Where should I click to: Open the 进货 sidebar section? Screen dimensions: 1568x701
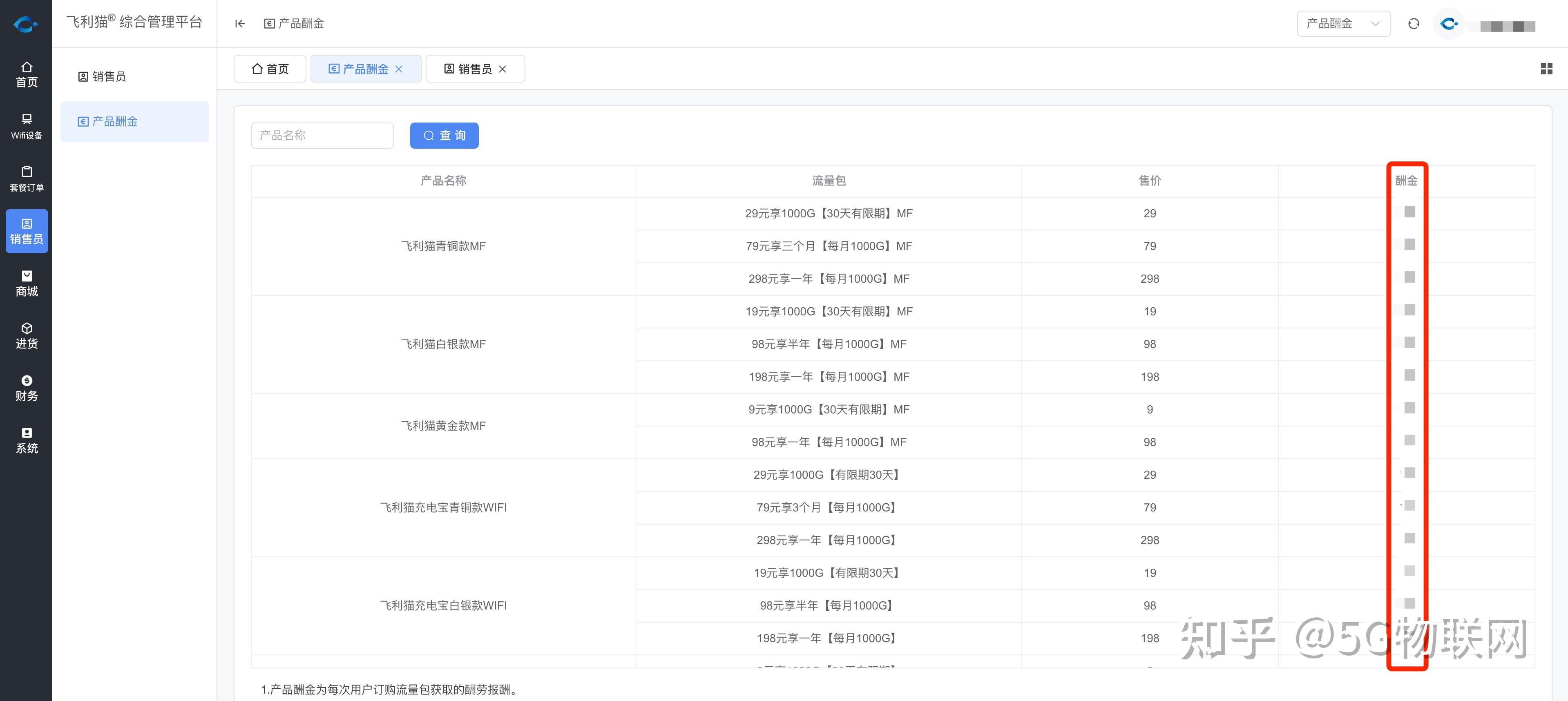click(26, 336)
